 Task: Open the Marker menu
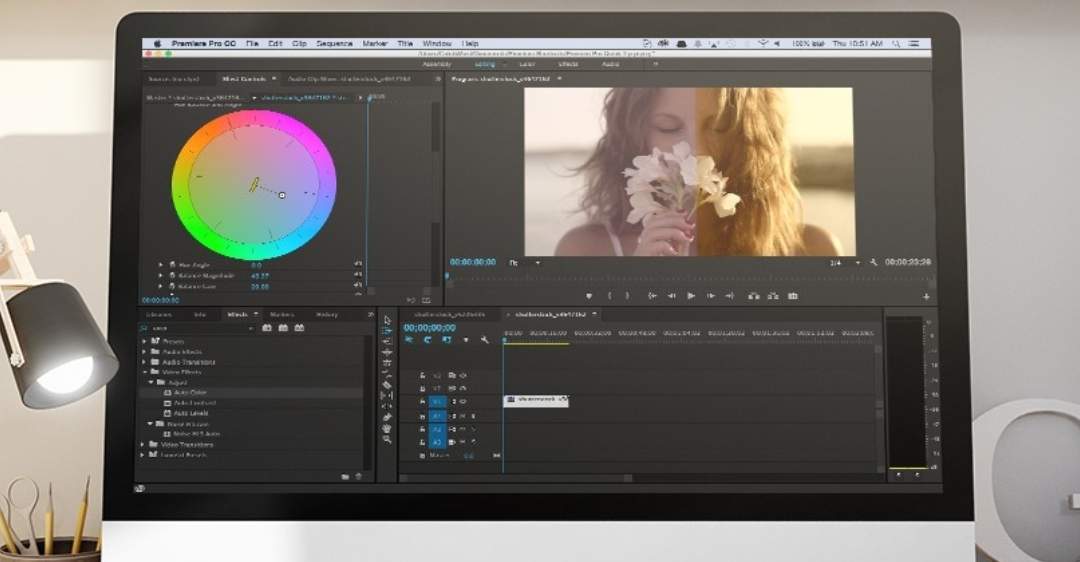(x=375, y=43)
